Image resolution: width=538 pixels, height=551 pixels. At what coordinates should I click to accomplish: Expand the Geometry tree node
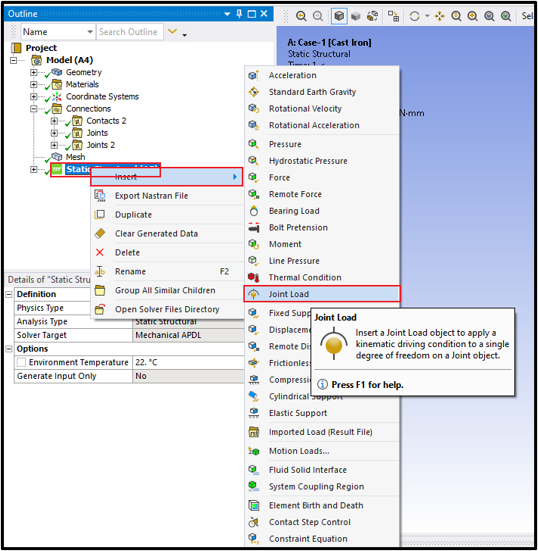(33, 72)
